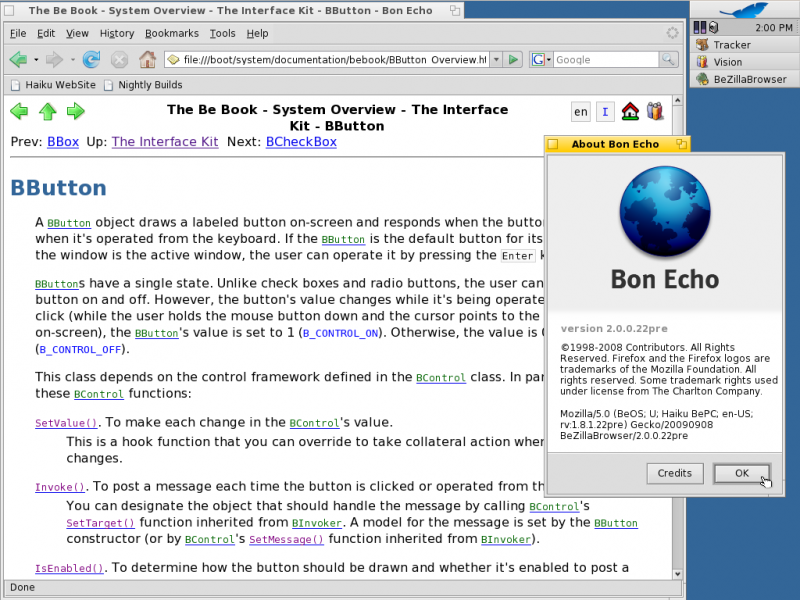Image resolution: width=800 pixels, height=600 pixels.
Task: Open the Tools menu
Action: coord(222,33)
